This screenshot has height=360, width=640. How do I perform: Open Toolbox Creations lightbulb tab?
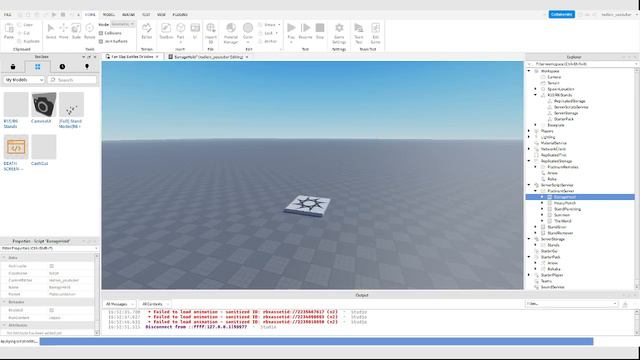click(x=87, y=67)
